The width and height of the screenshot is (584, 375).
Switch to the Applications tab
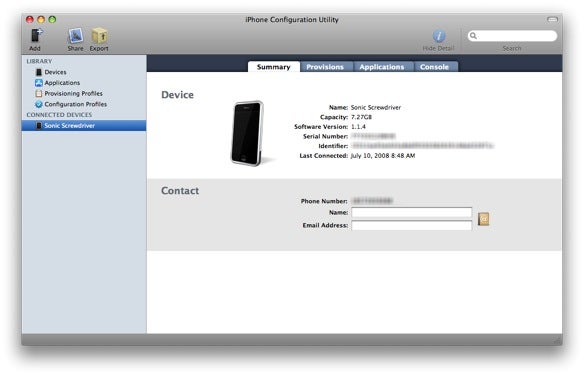[x=382, y=67]
